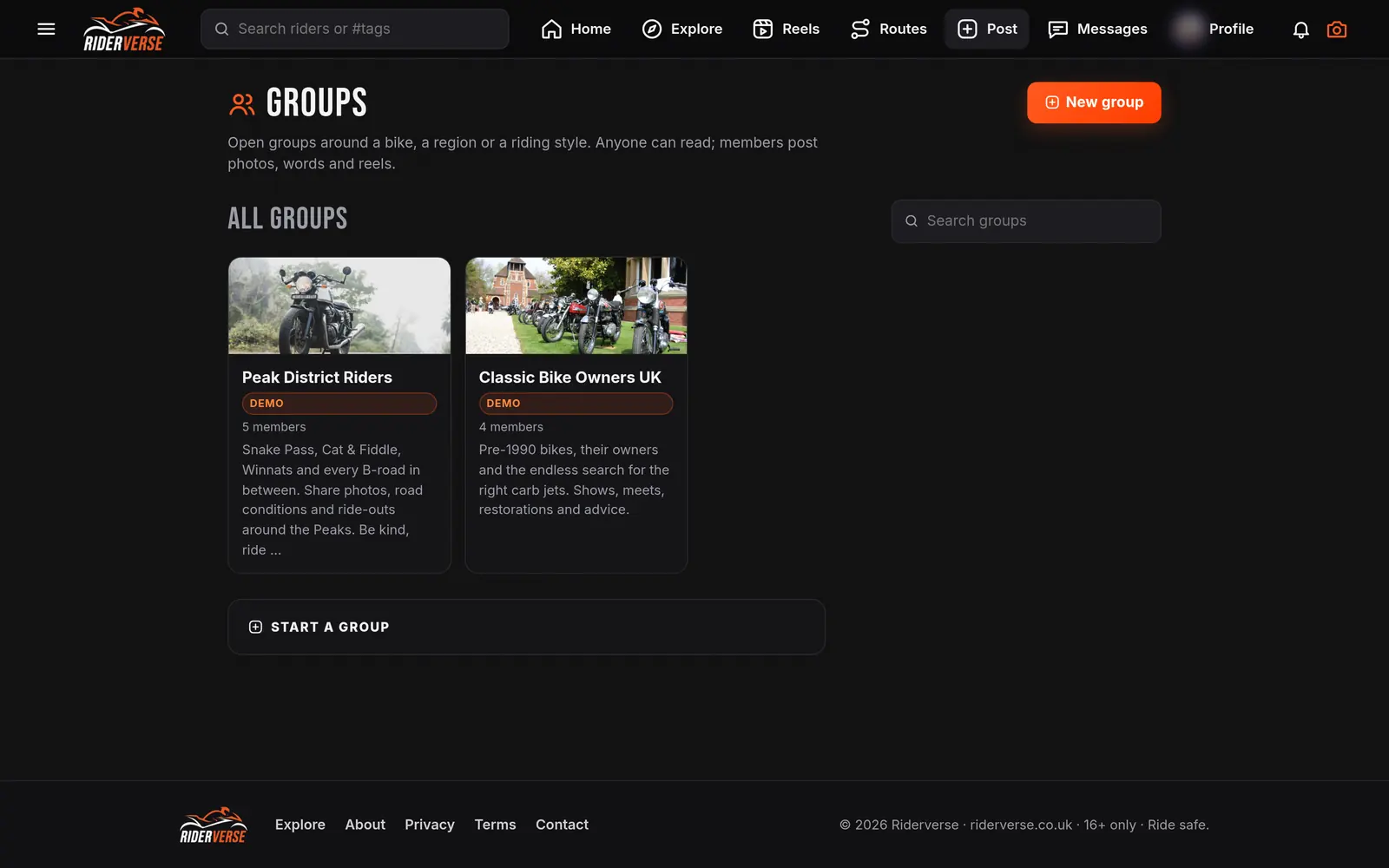Click the "4 members" text

[511, 427]
